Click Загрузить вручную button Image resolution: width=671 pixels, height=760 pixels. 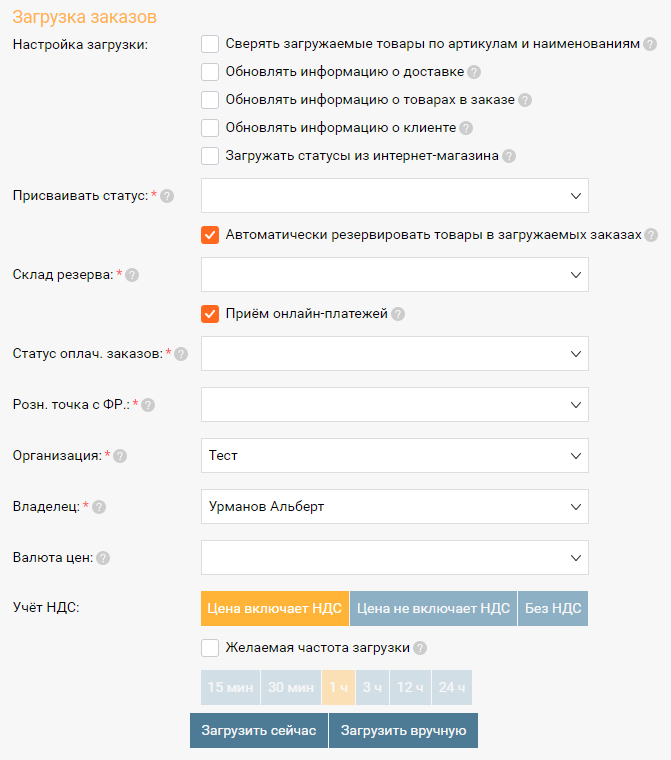coord(403,730)
